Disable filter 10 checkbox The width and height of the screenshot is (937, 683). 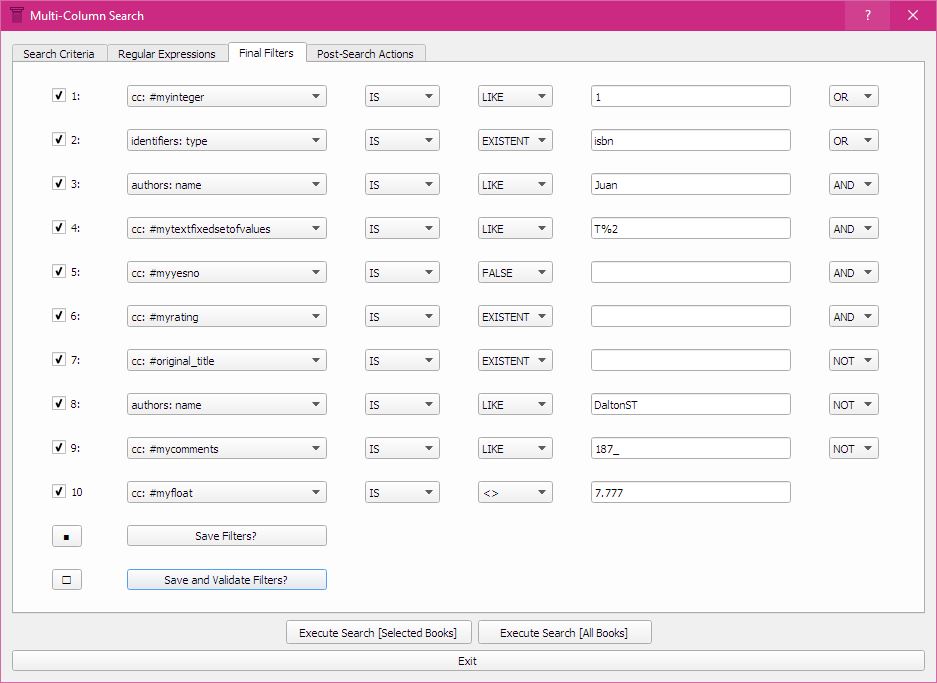59,492
